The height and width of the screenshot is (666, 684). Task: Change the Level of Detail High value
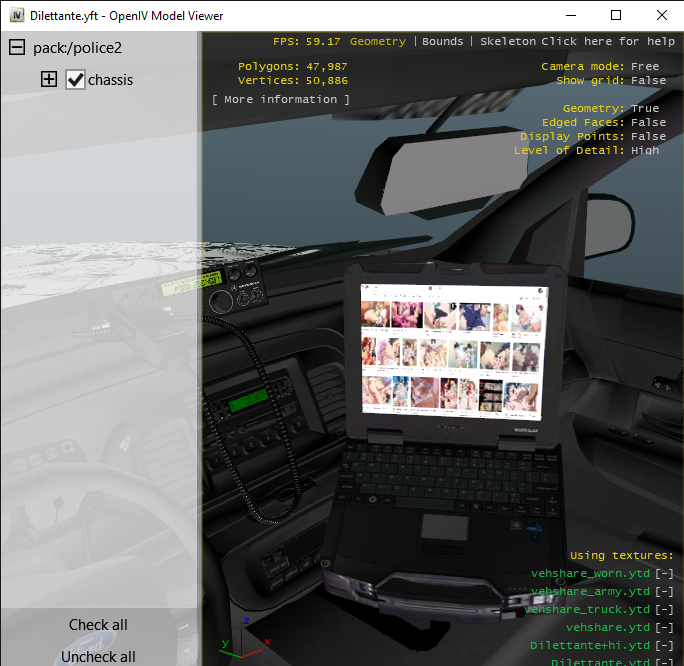[645, 151]
